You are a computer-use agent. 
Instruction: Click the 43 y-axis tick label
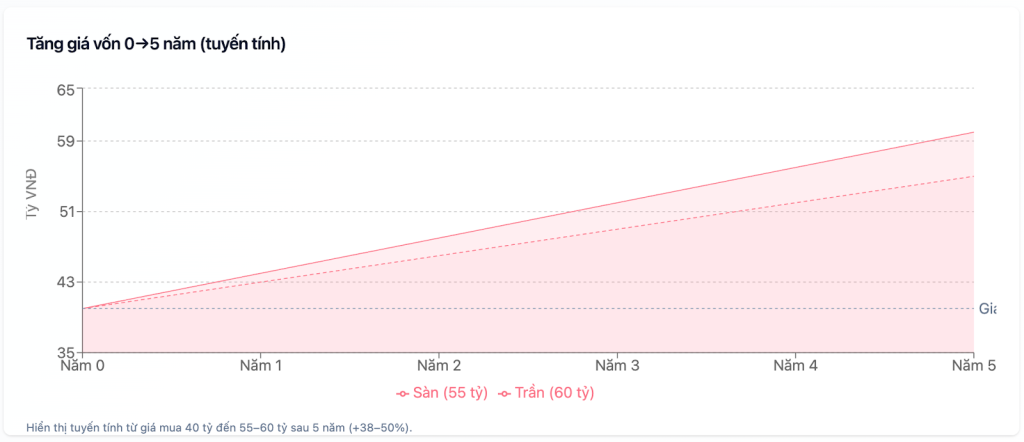pos(66,282)
